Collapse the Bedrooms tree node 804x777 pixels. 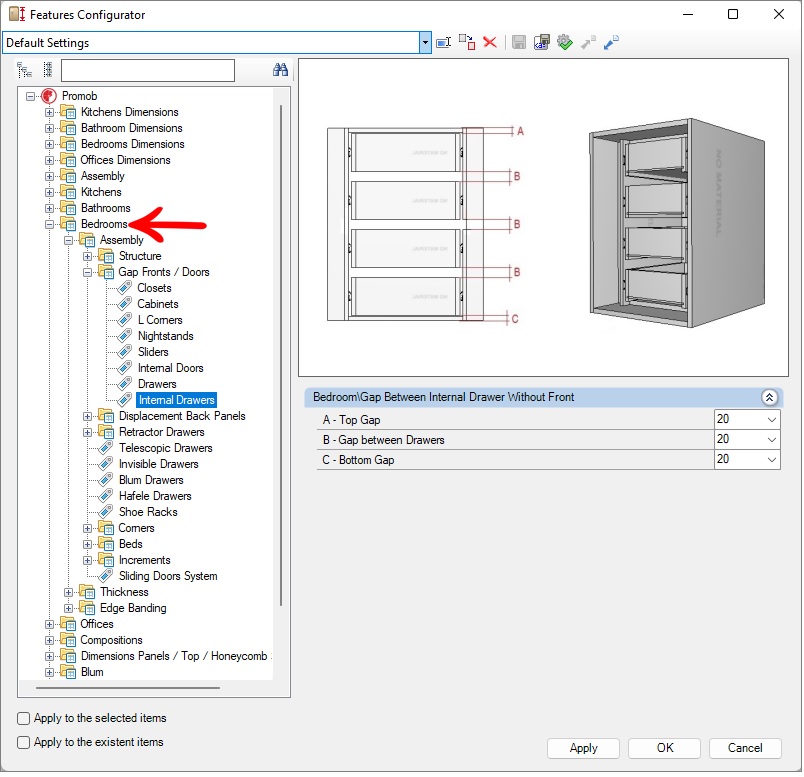point(49,224)
